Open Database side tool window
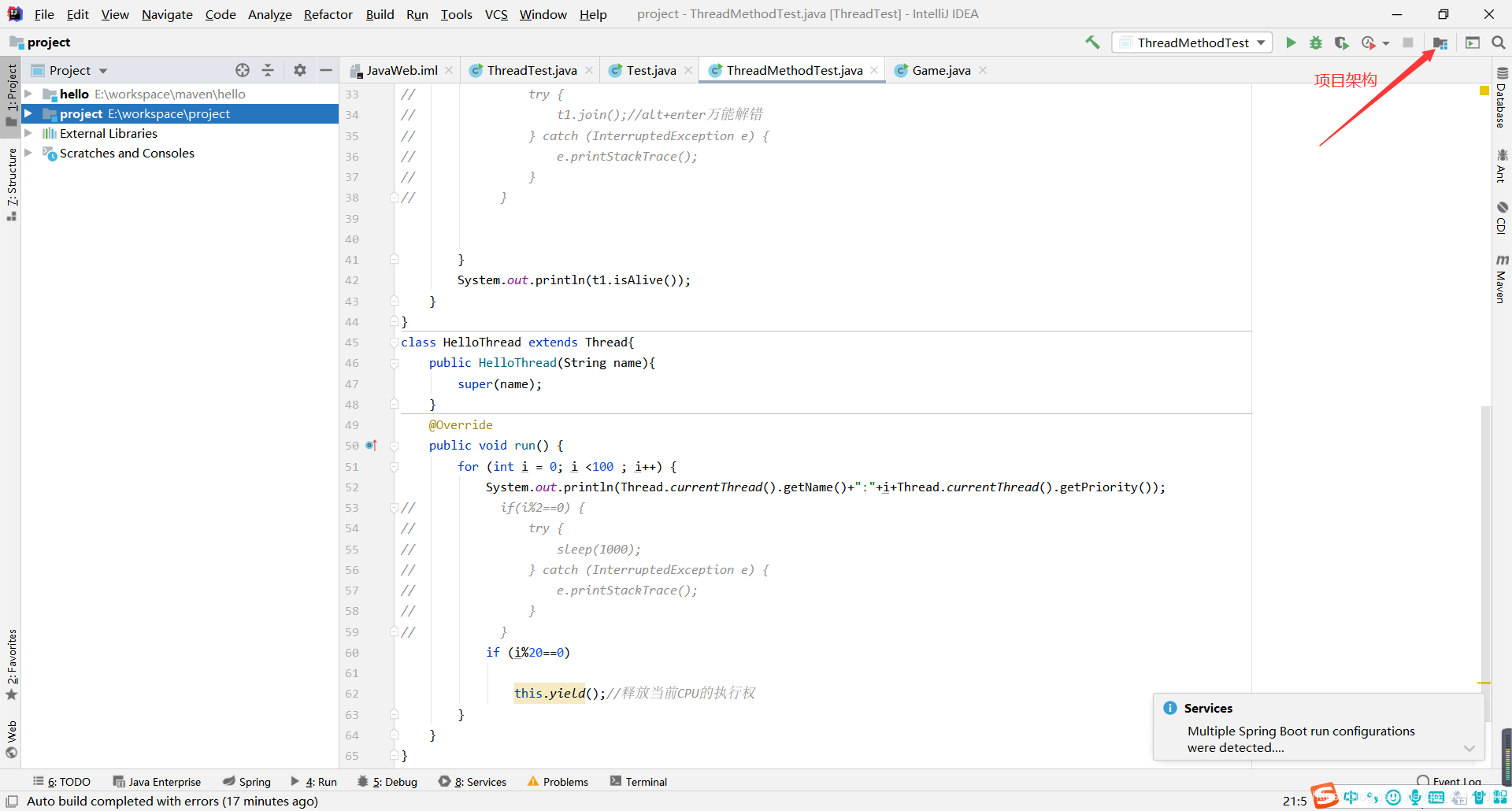The image size is (1512, 811). (x=1502, y=98)
